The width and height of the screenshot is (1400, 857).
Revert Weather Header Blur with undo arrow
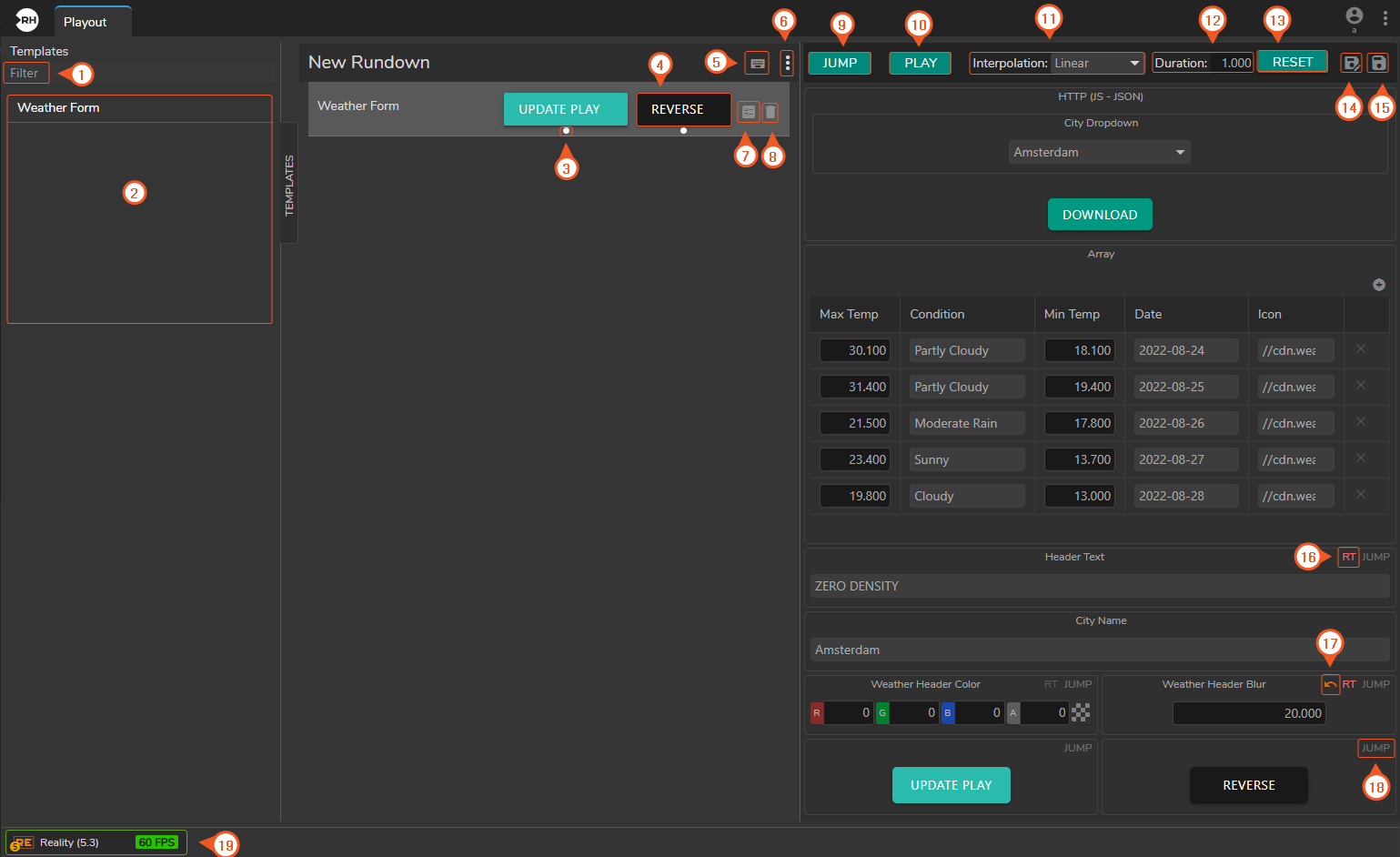pos(1330,684)
